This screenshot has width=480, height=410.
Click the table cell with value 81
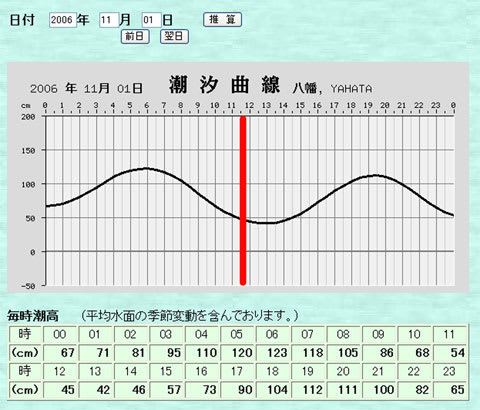point(131,353)
